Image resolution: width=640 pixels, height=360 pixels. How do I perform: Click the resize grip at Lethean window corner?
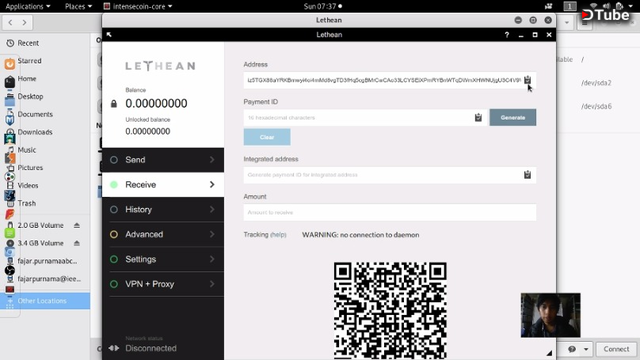click(x=549, y=353)
